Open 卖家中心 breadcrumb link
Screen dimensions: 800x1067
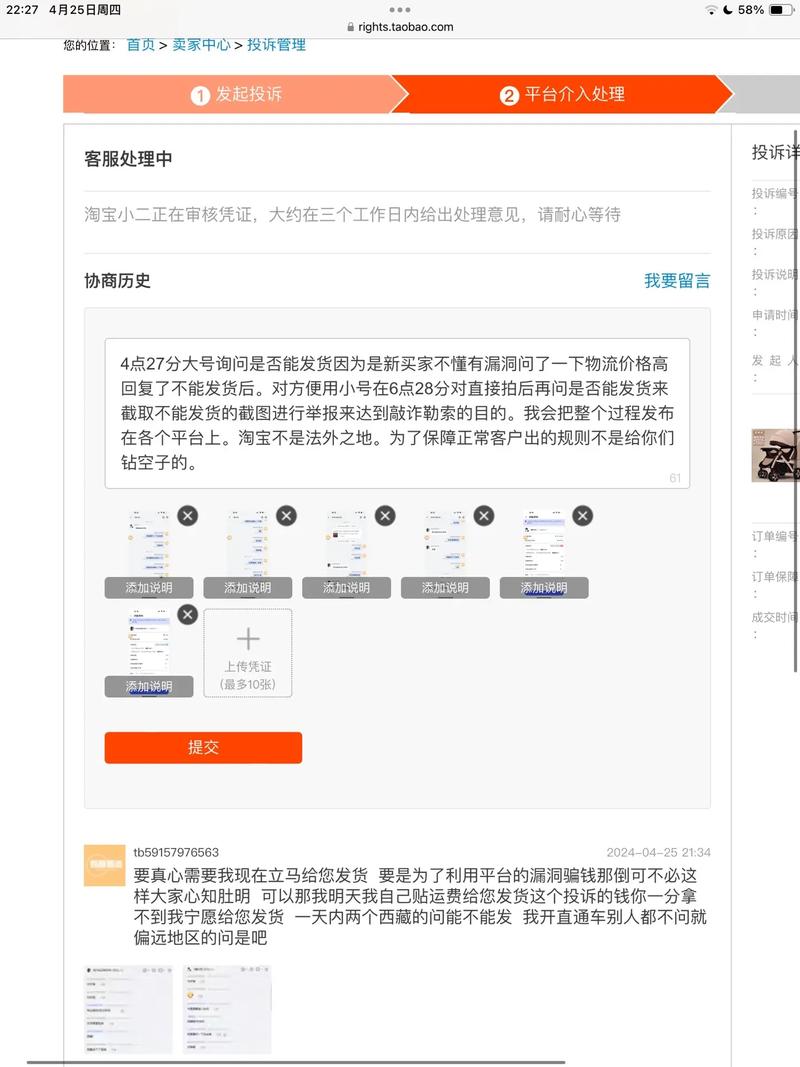tap(201, 45)
